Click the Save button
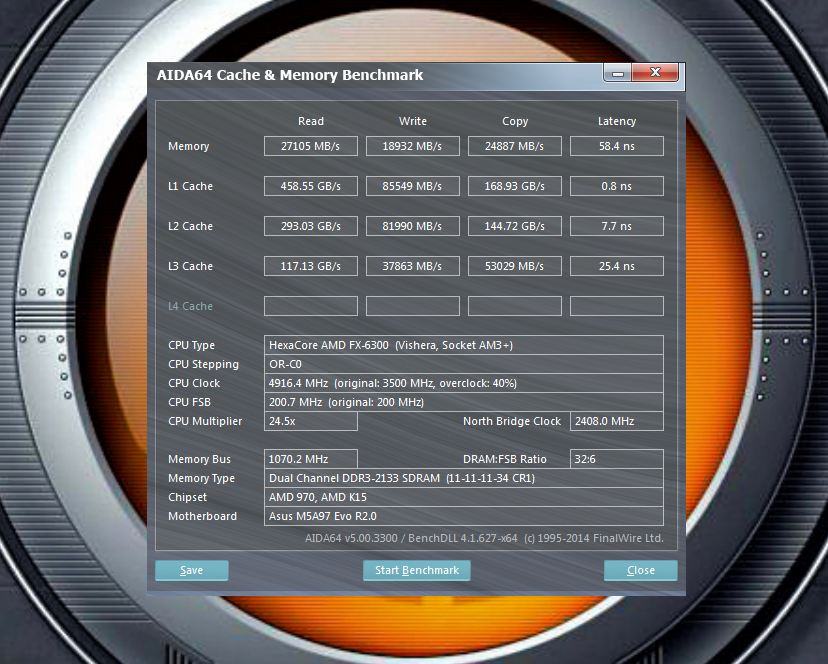This screenshot has height=664, width=828. pyautogui.click(x=192, y=571)
